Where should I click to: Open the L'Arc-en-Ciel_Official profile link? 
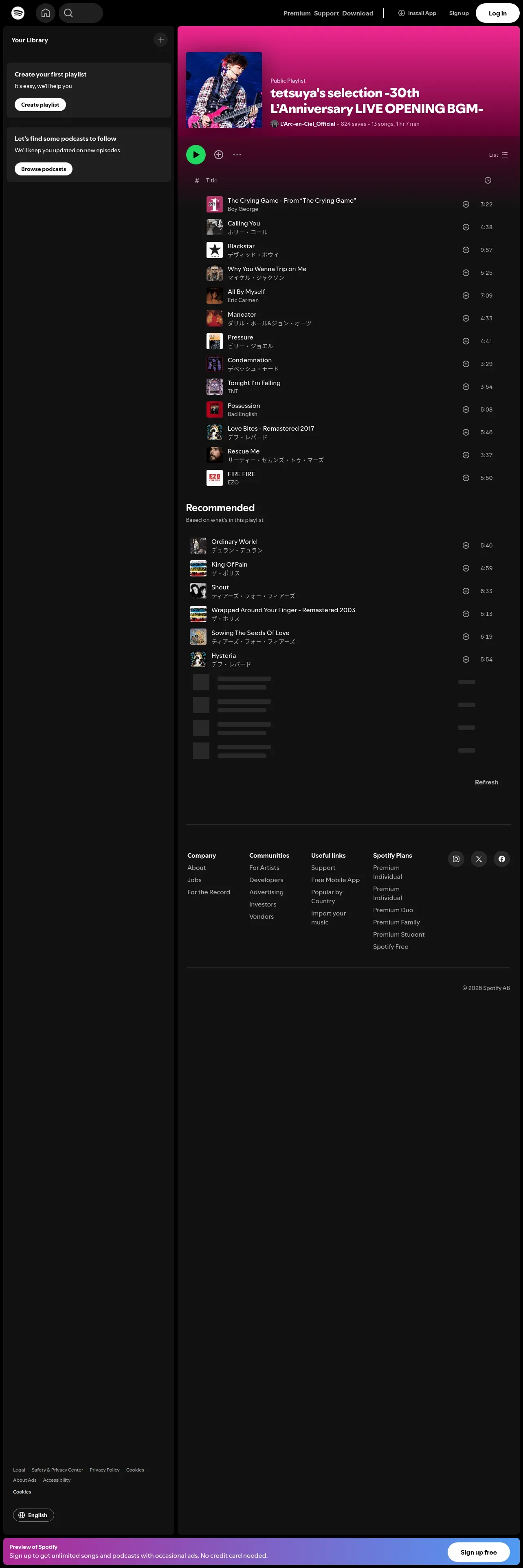[308, 124]
